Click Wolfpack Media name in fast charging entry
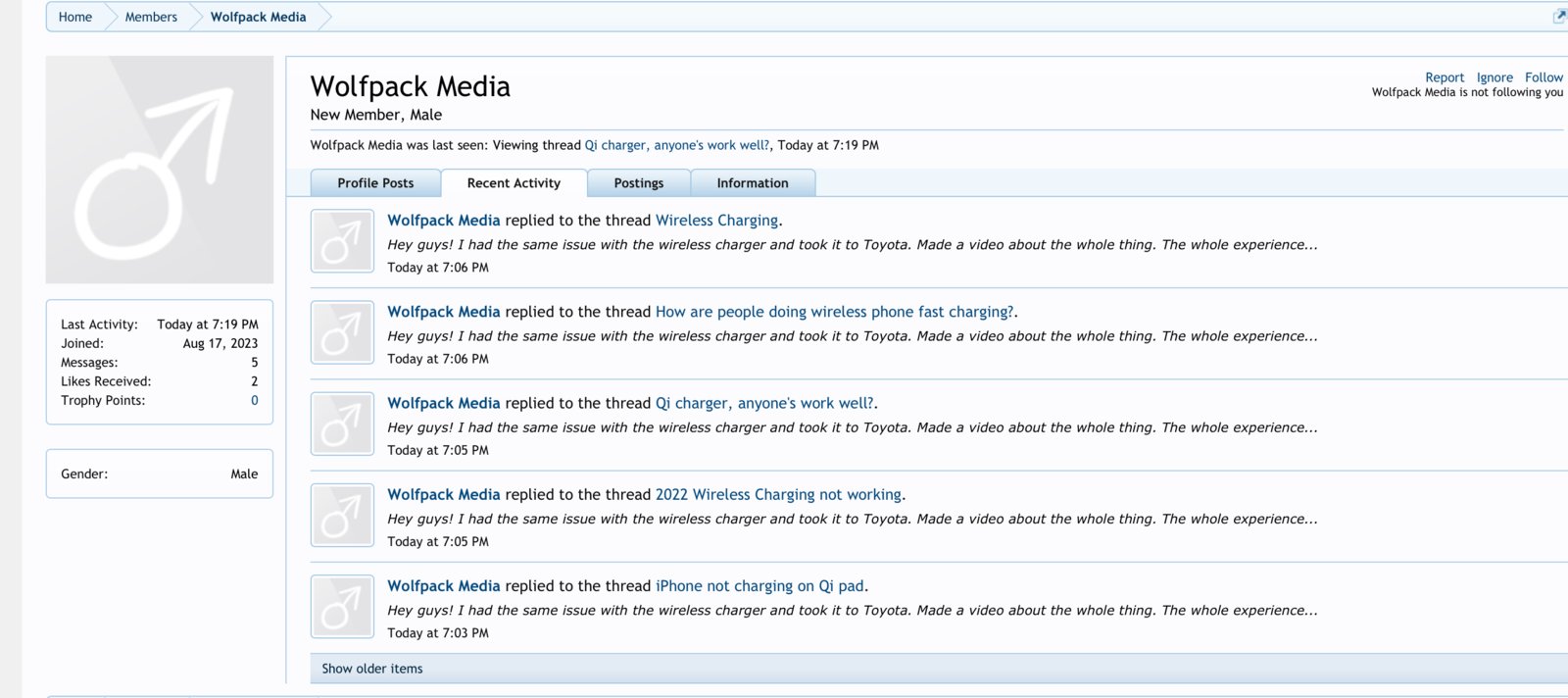Image resolution: width=1568 pixels, height=698 pixels. point(444,312)
